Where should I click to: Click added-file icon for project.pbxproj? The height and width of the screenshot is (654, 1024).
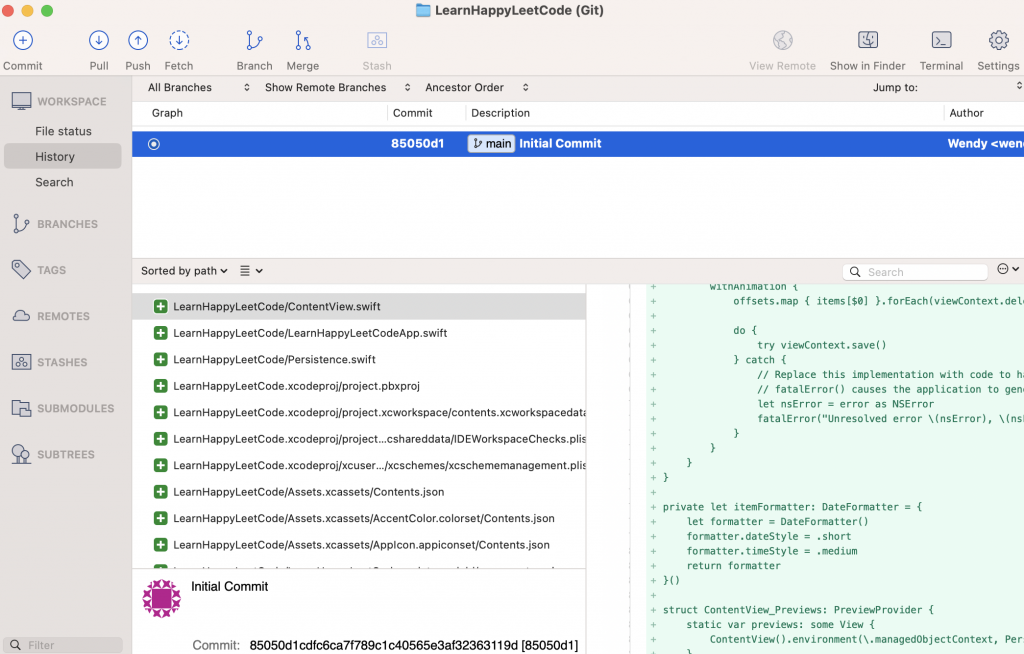point(160,386)
